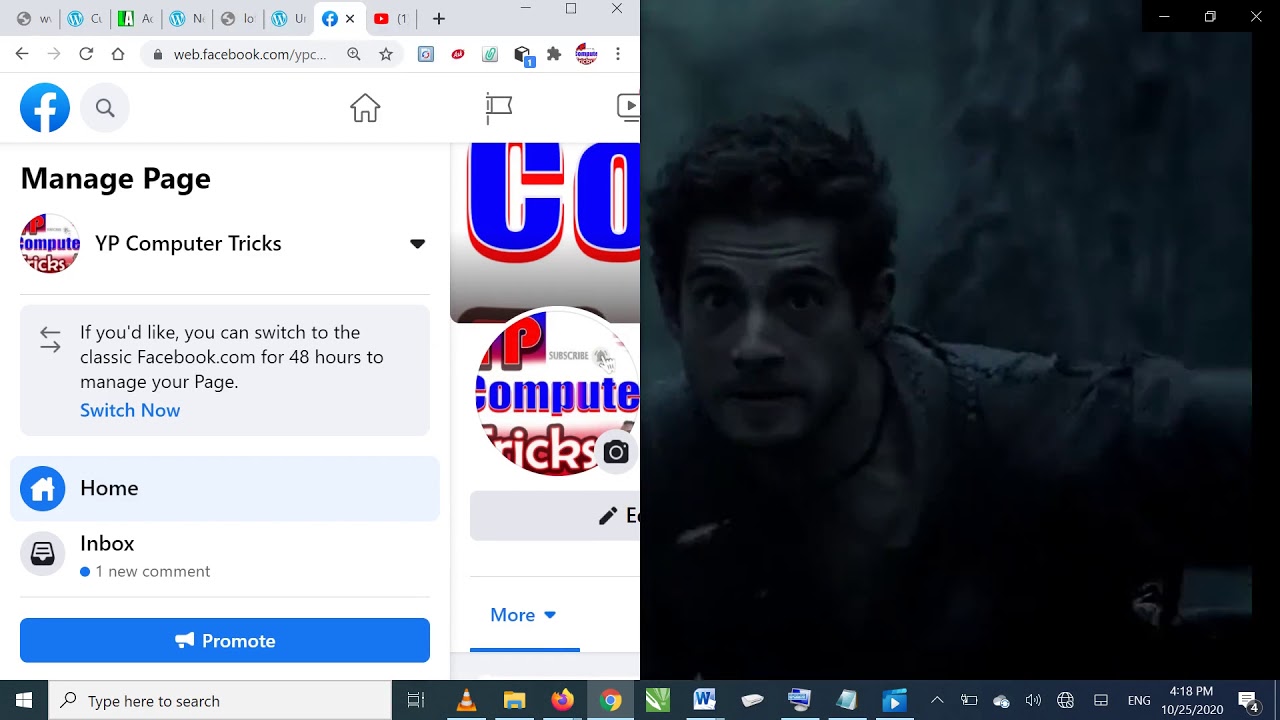Open File Explorer from taskbar
The height and width of the screenshot is (720, 1280).
(x=514, y=701)
